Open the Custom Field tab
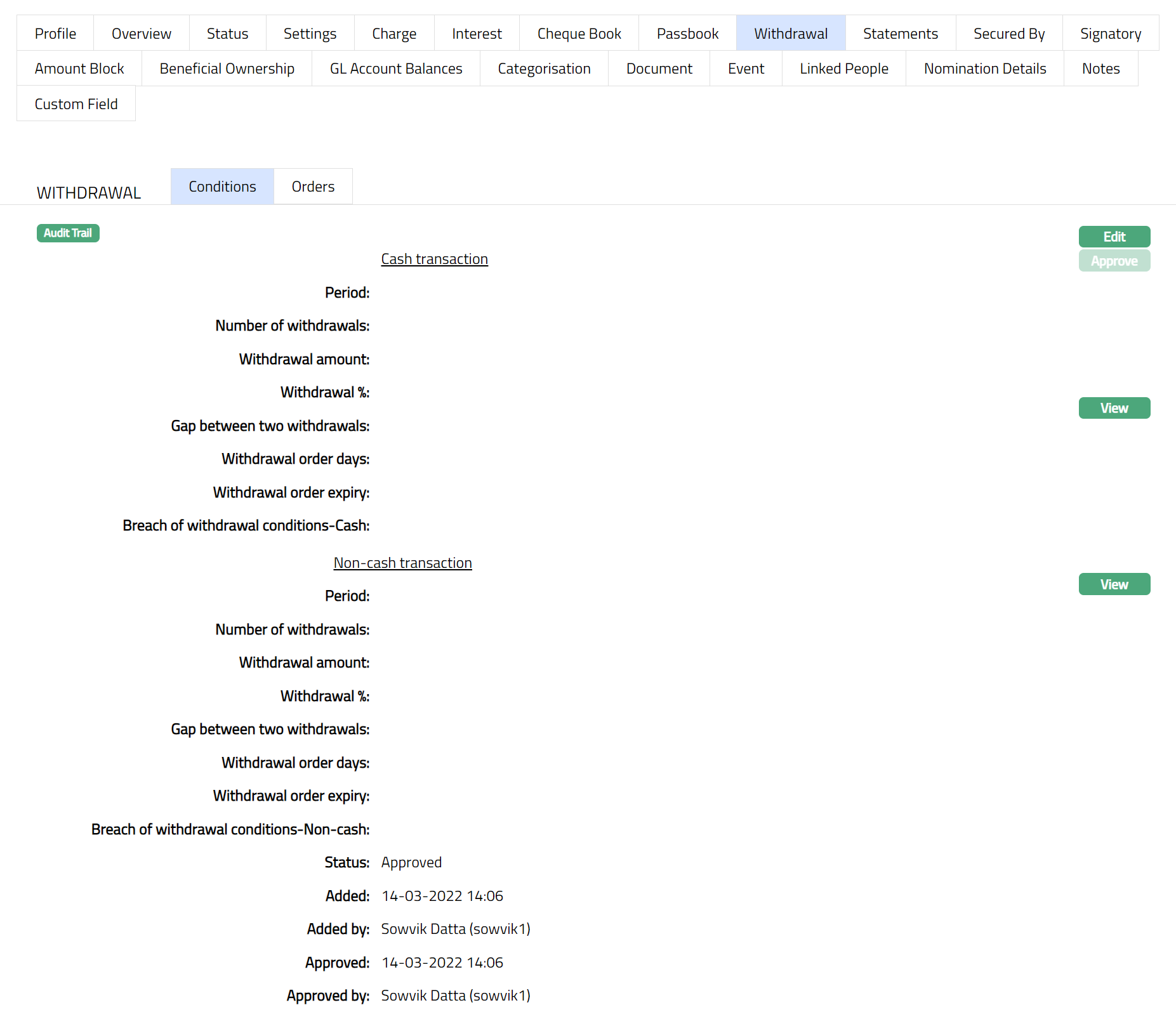This screenshot has width=1176, height=1031. (76, 104)
